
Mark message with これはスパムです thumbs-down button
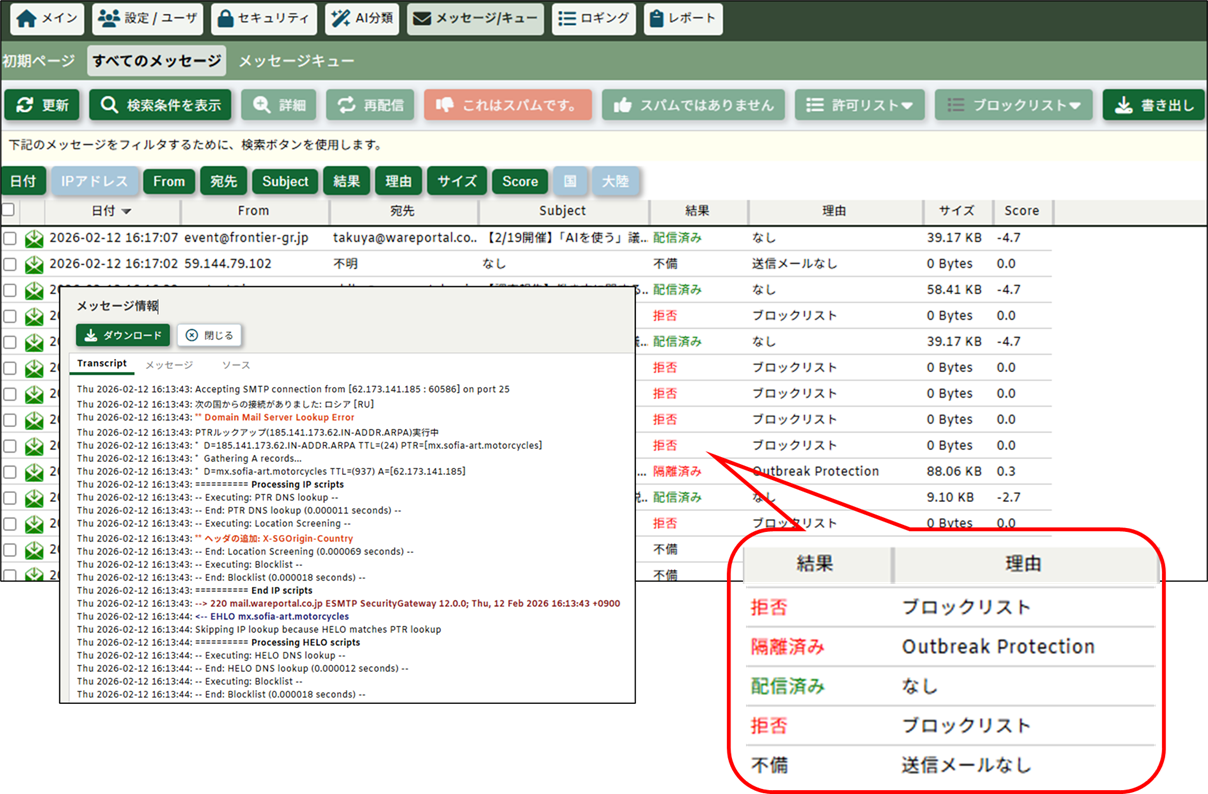pos(507,105)
